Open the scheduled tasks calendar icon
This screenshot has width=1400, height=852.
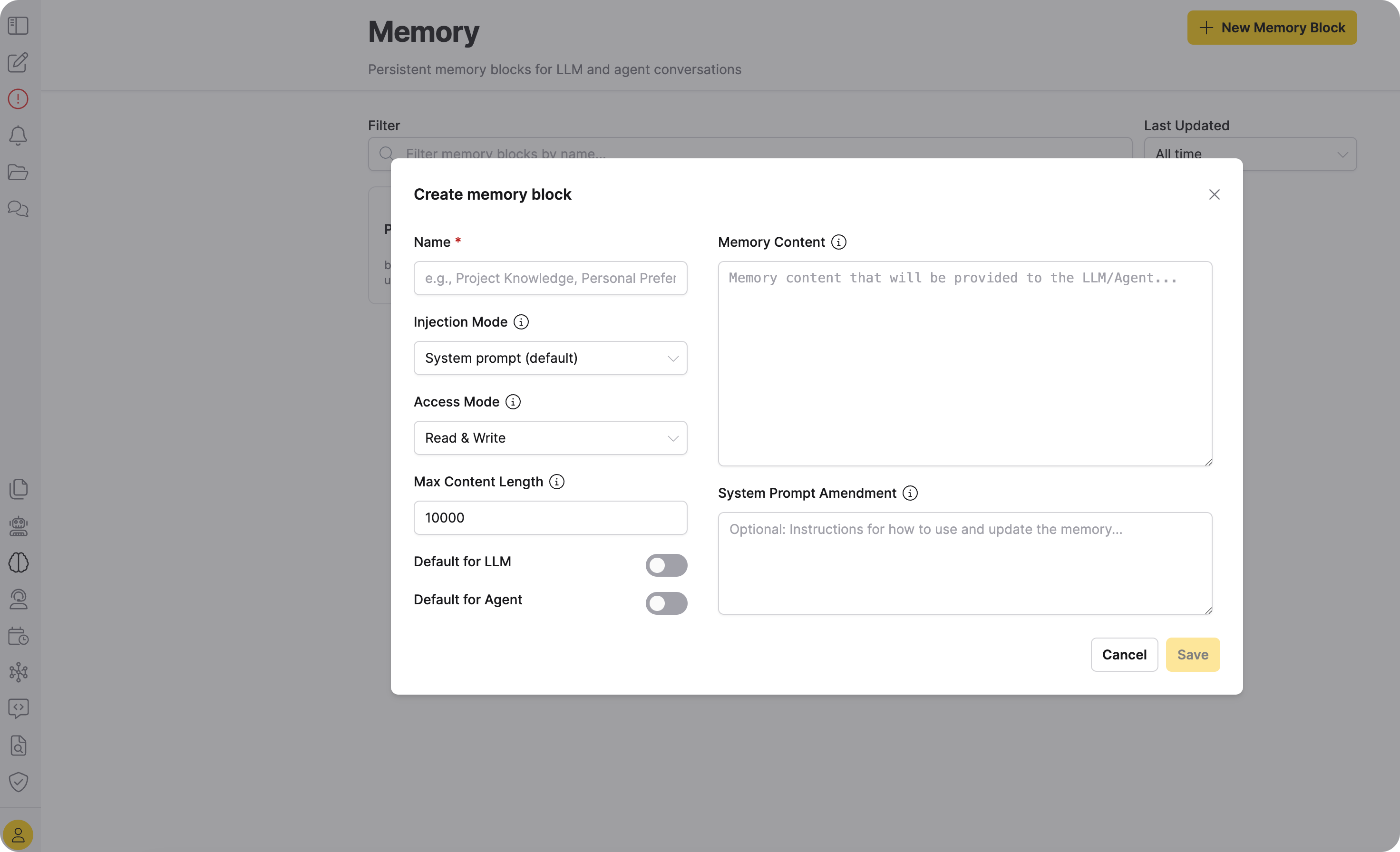point(18,636)
